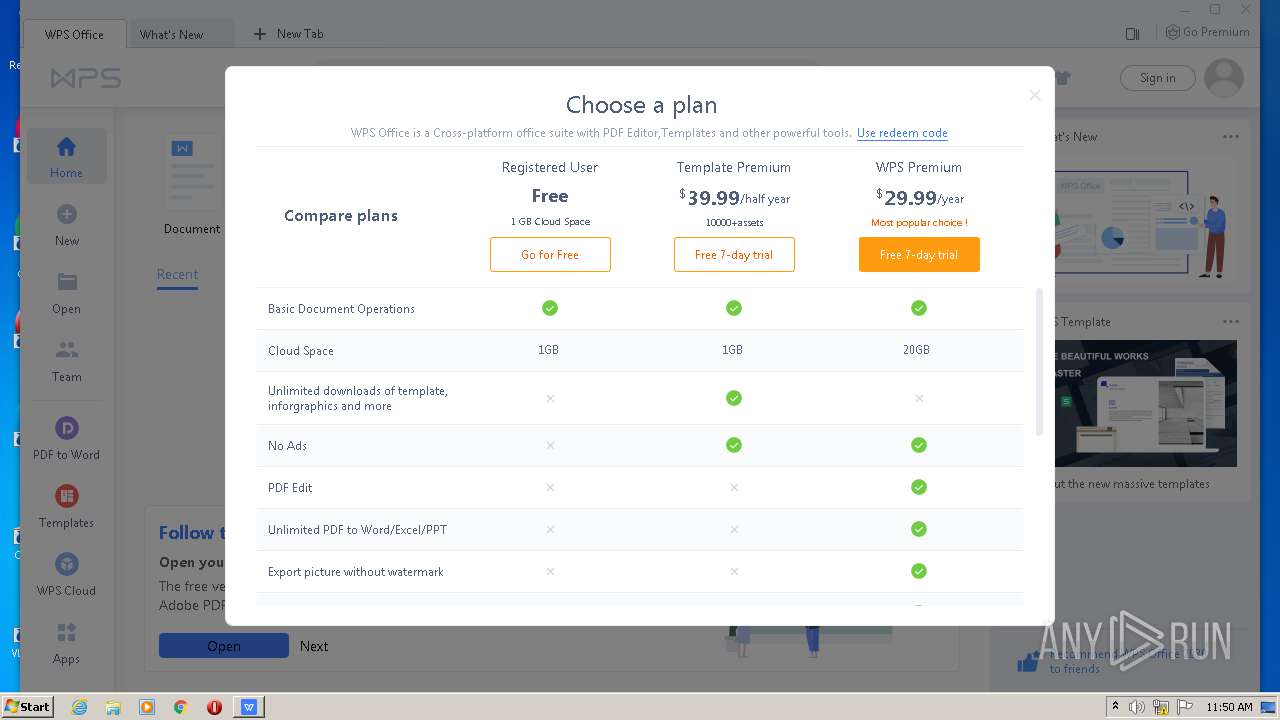Viewport: 1280px width, 720px height.
Task: Click Export picture without watermark label
Action: click(x=355, y=572)
